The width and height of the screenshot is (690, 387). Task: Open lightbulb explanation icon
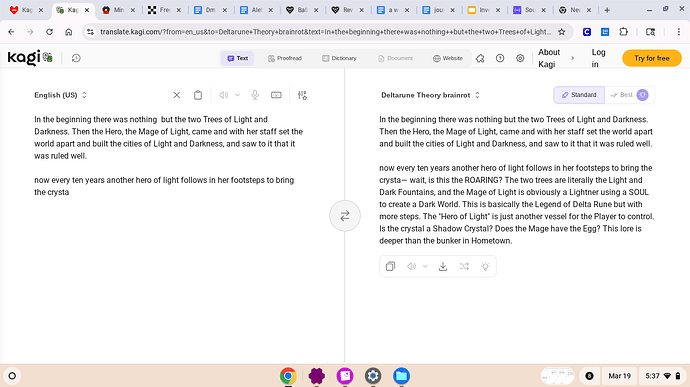(x=485, y=266)
